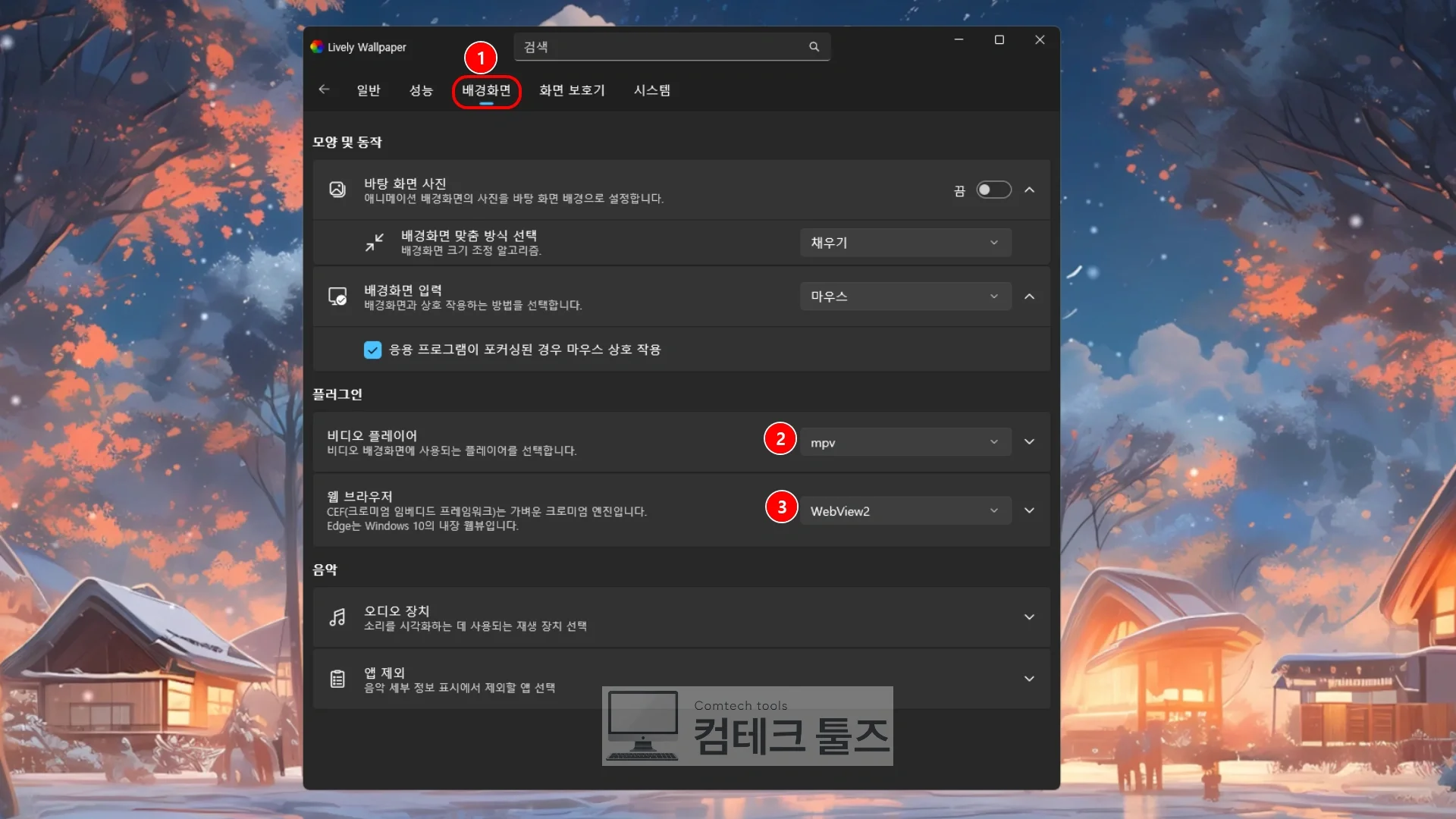Click the 음악 section heading
The width and height of the screenshot is (1456, 819).
(x=325, y=570)
